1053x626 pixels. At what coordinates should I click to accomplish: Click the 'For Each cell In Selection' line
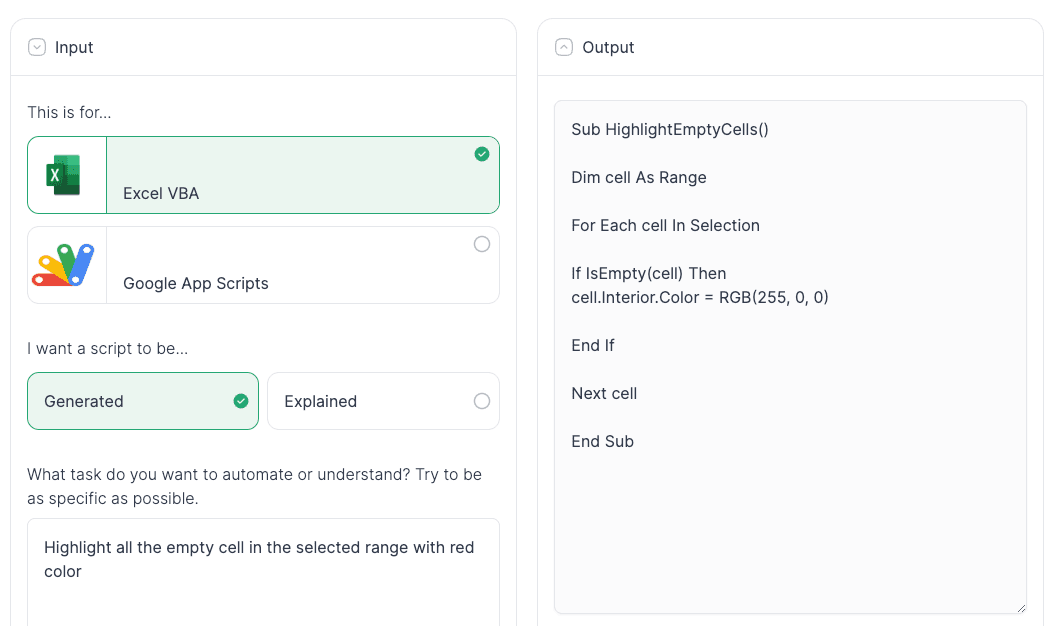click(x=665, y=225)
